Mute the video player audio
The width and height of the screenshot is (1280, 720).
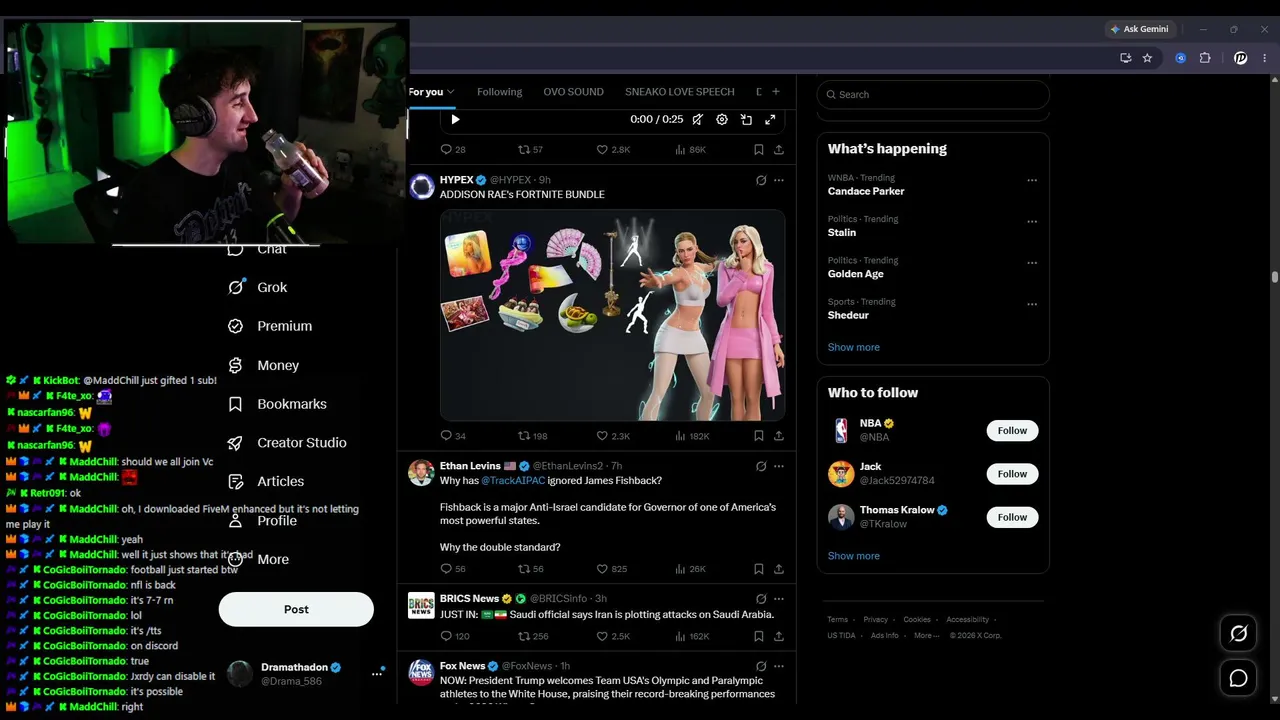point(698,119)
